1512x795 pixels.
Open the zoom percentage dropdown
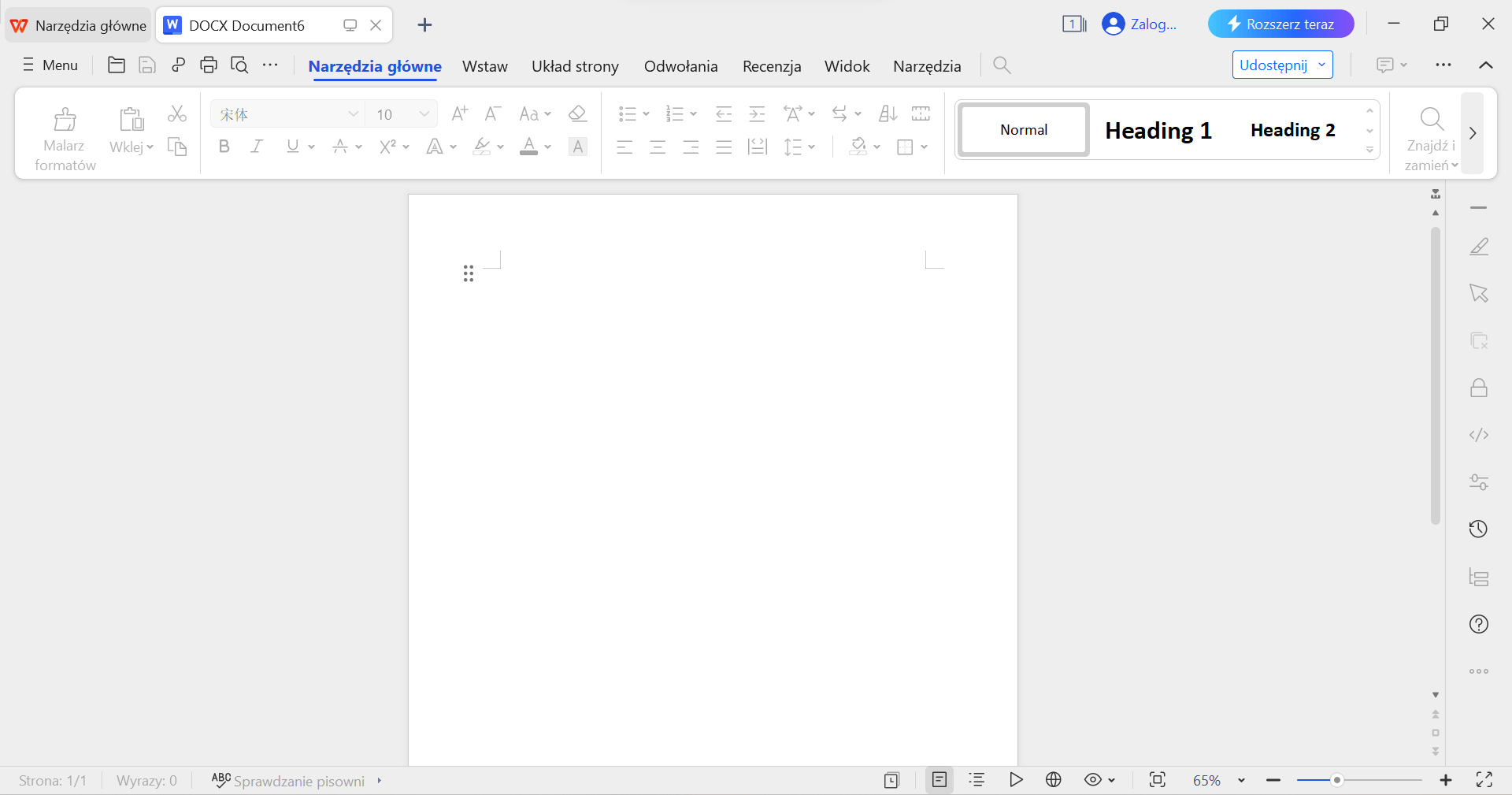click(1241, 780)
